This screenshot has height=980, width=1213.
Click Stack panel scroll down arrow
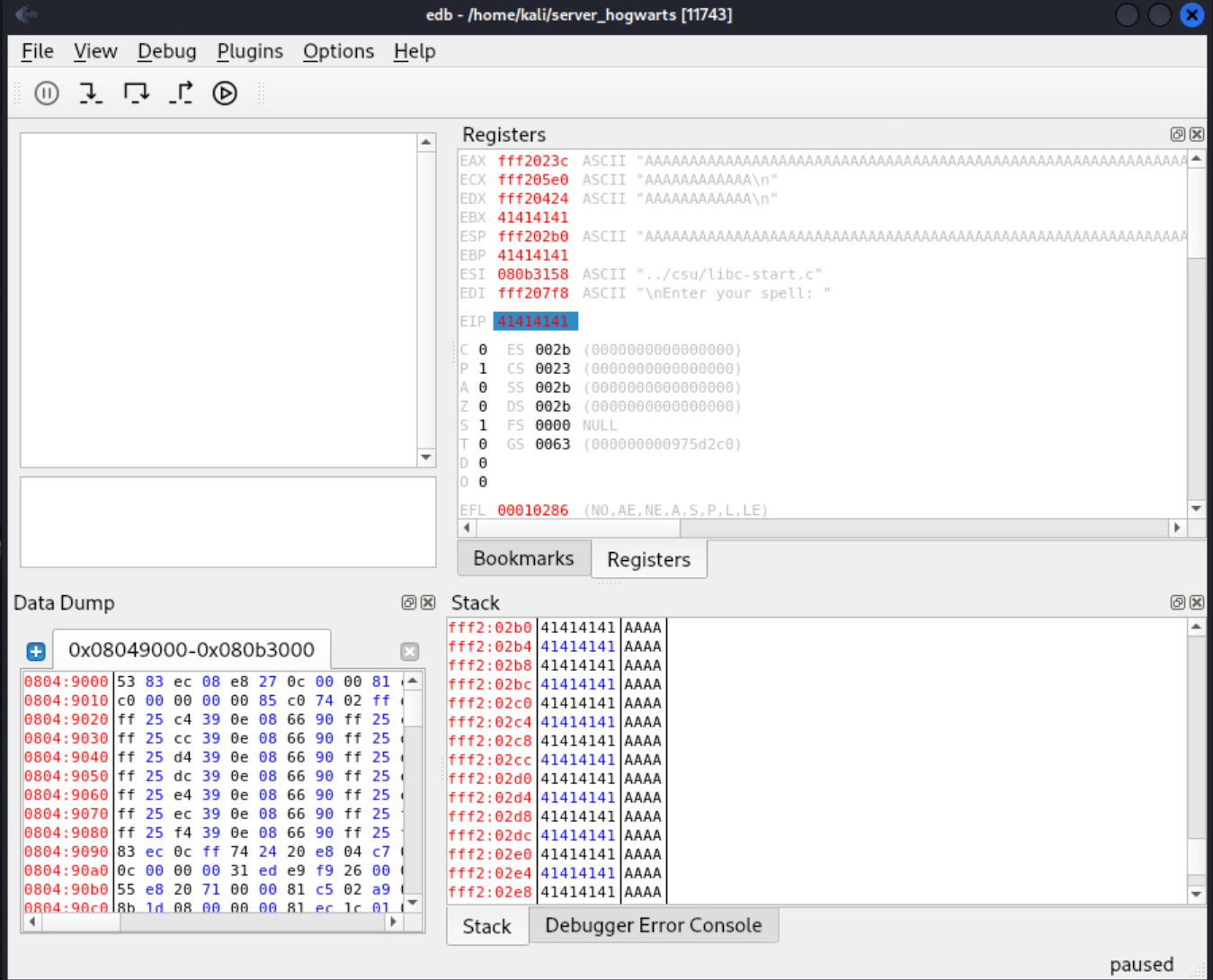coord(1196,894)
